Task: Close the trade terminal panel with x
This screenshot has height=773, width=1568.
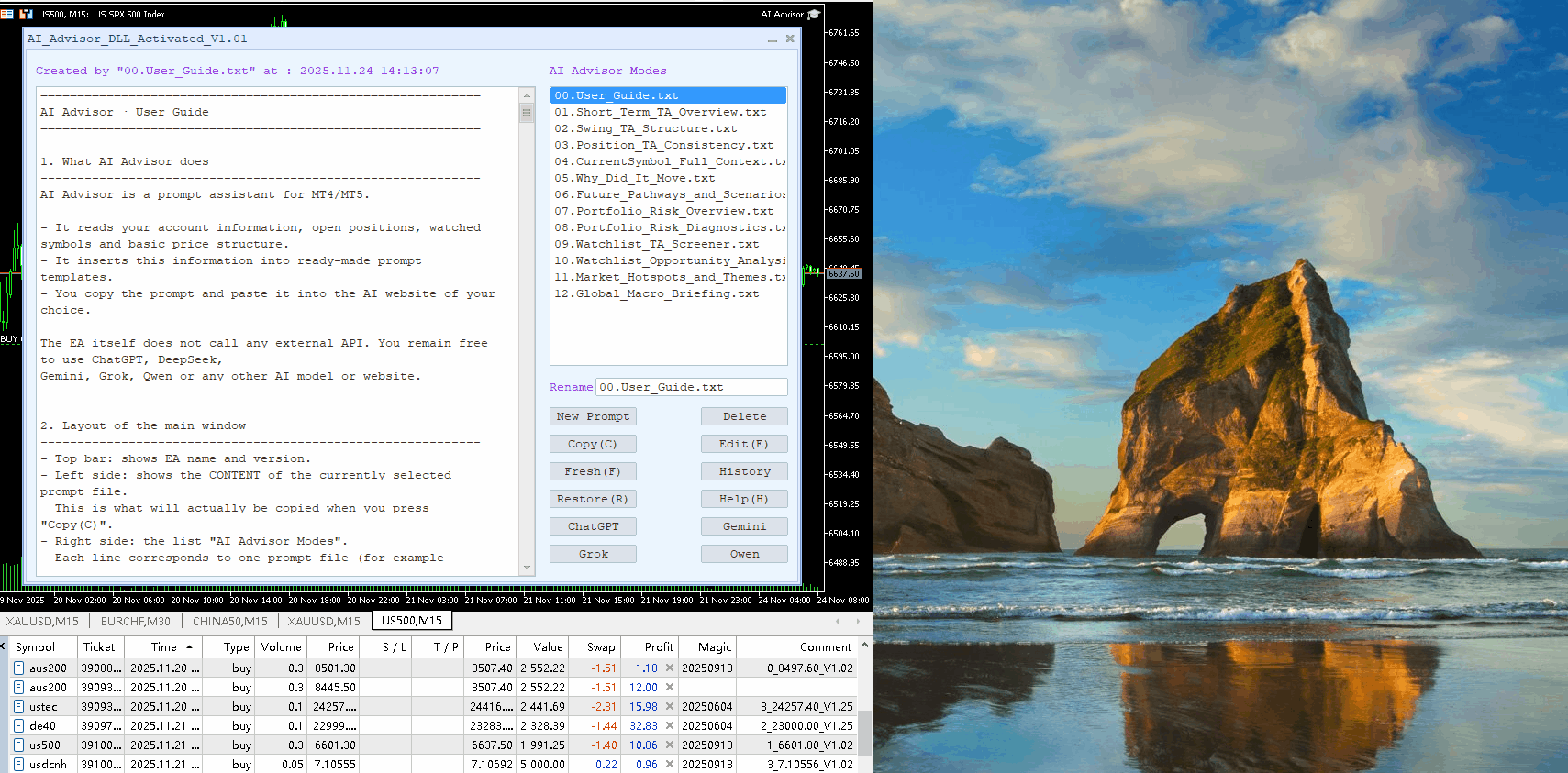Action: [3, 646]
